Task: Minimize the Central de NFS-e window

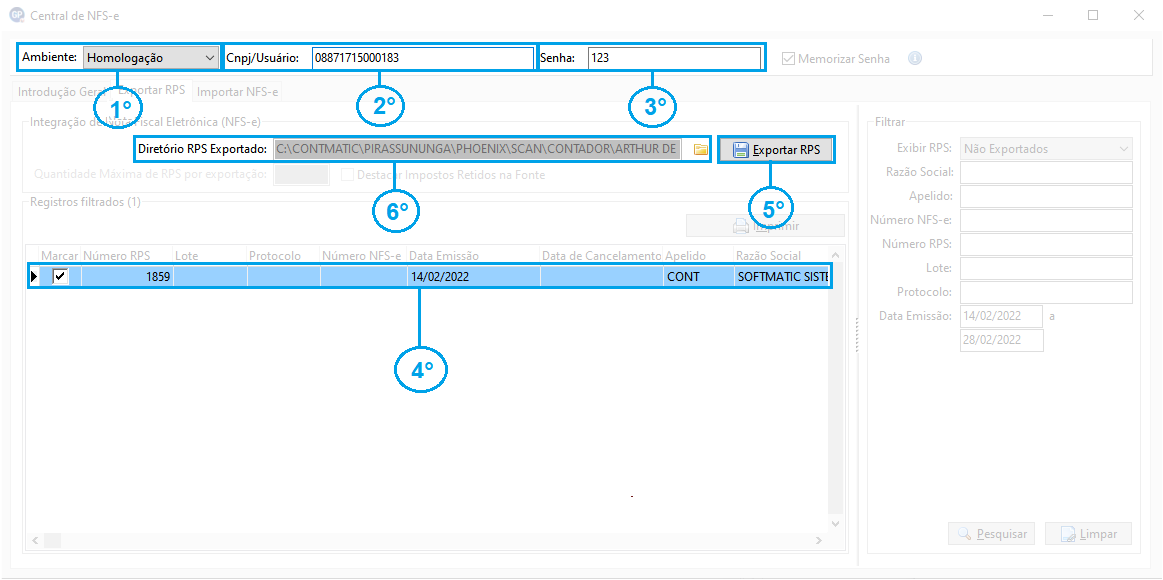Action: (x=1047, y=15)
